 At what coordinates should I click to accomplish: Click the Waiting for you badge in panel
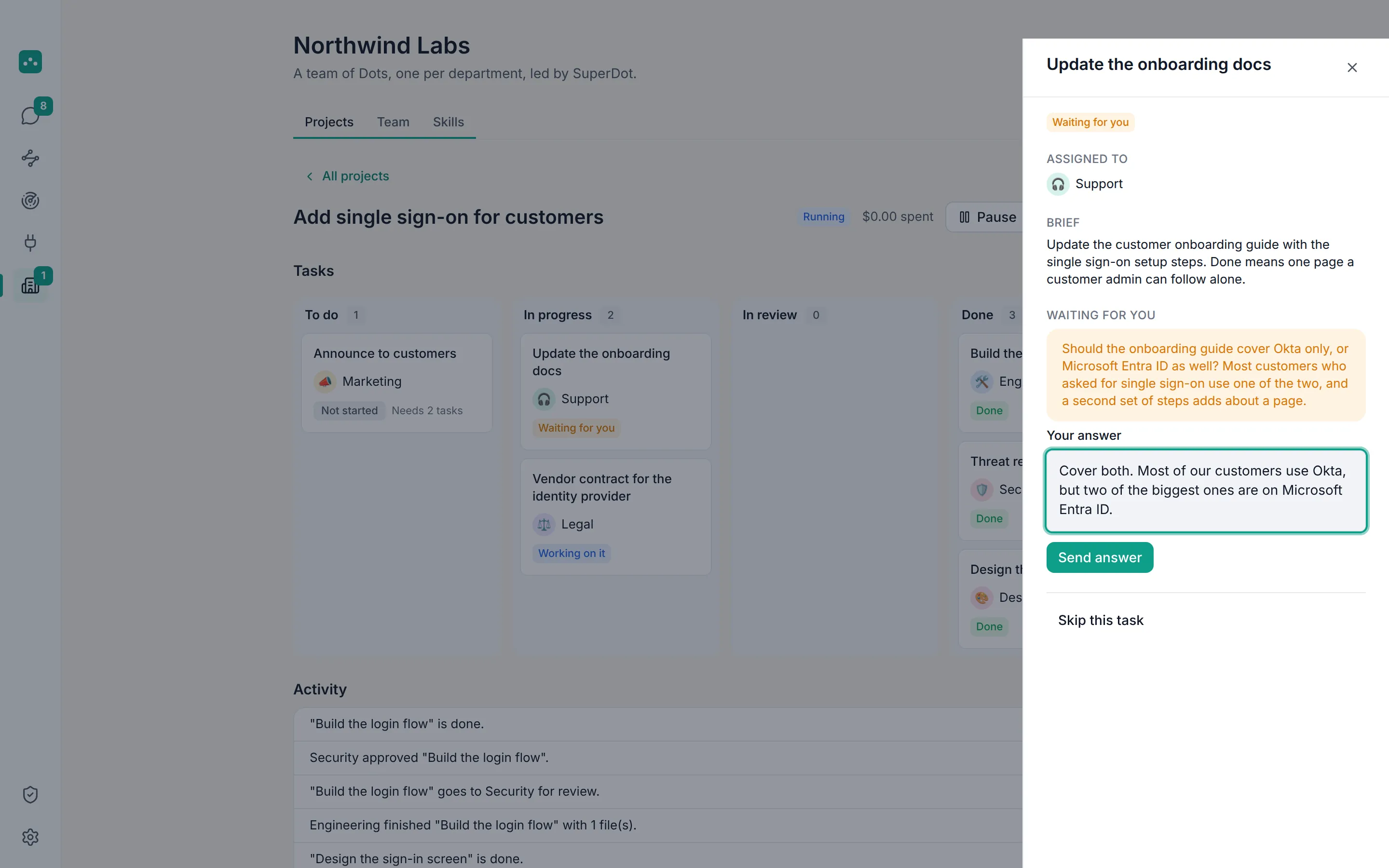pyautogui.click(x=1090, y=122)
